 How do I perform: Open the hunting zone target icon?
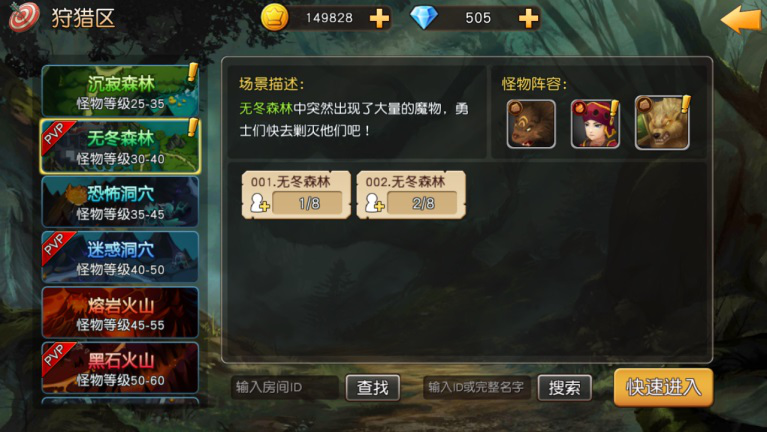(x=24, y=16)
